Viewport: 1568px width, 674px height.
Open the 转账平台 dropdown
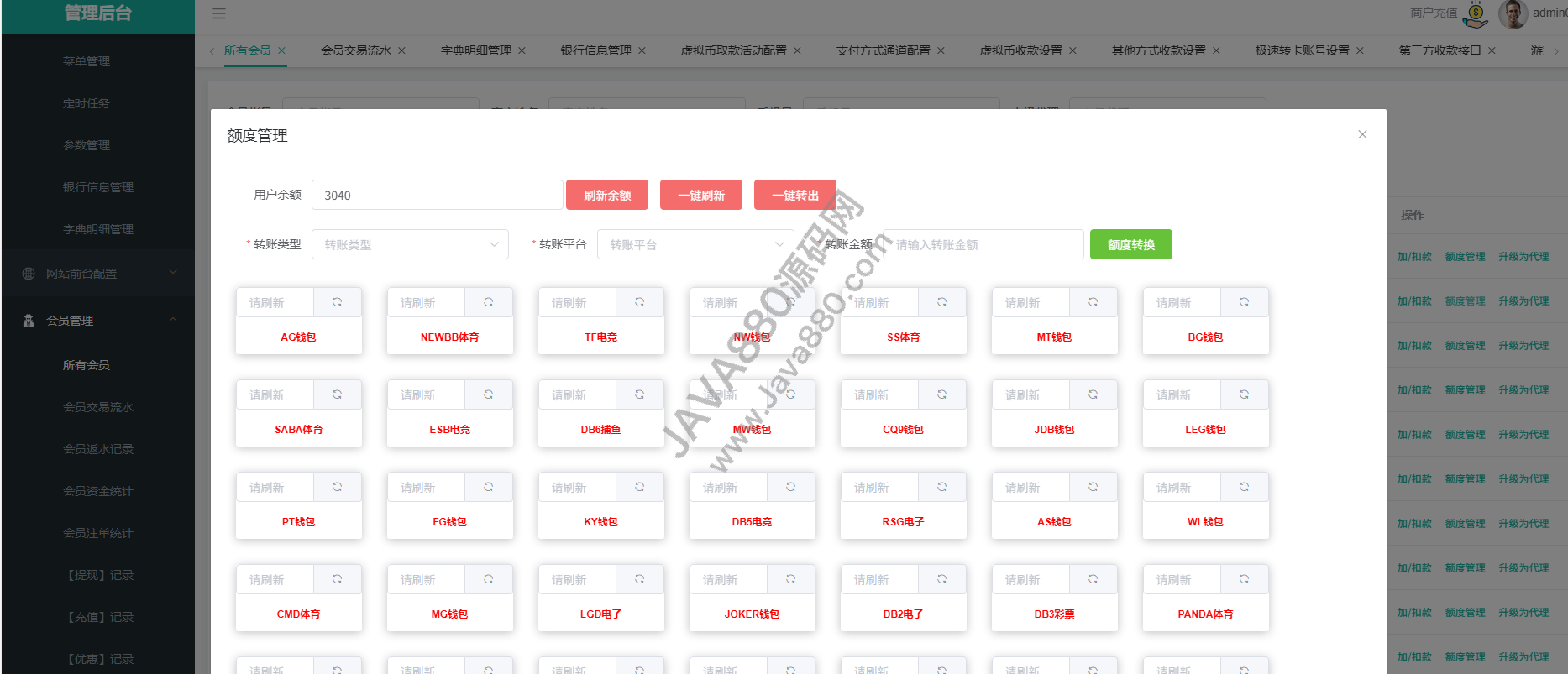tap(695, 244)
